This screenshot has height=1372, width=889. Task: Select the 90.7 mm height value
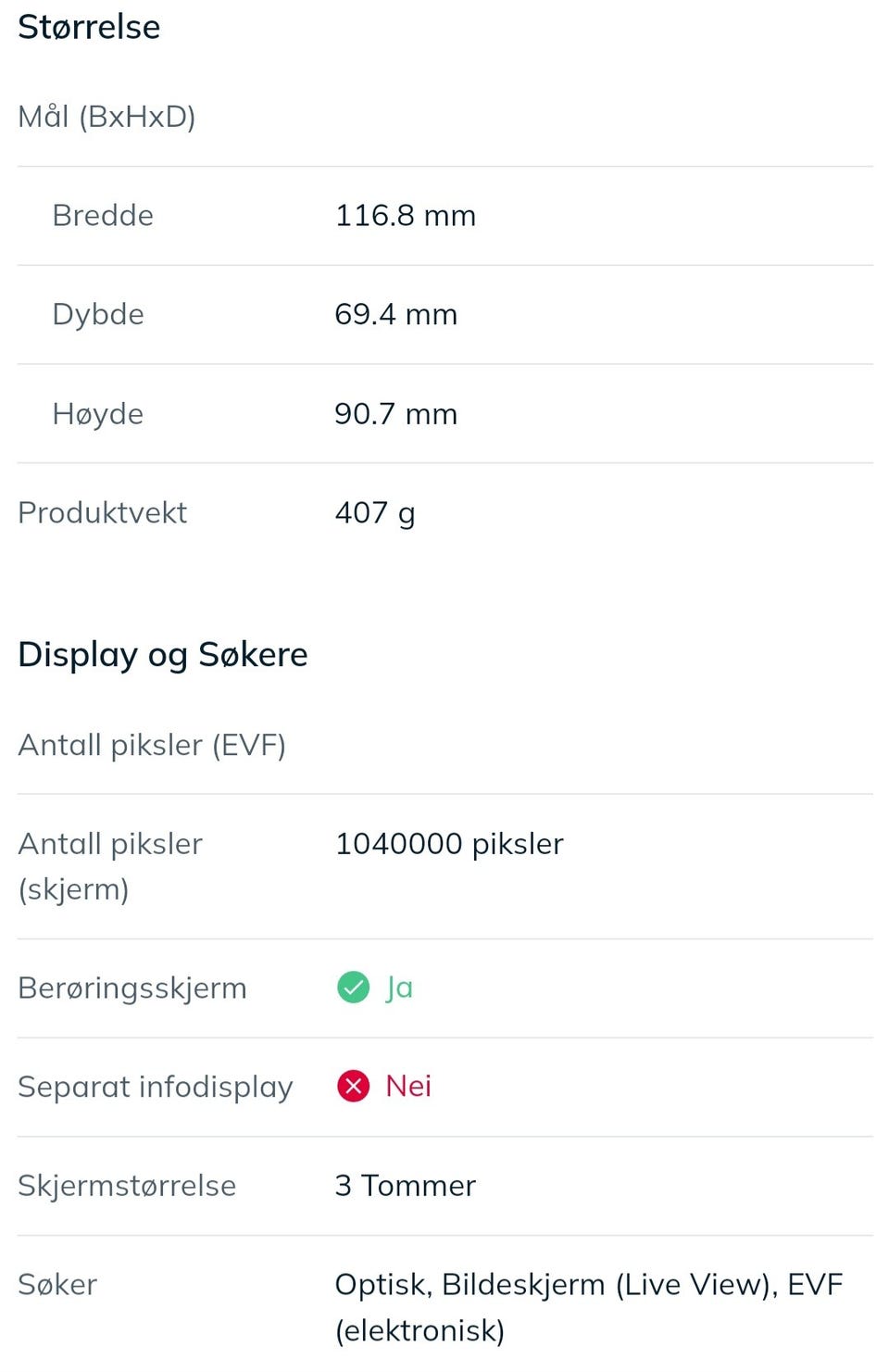pyautogui.click(x=395, y=413)
